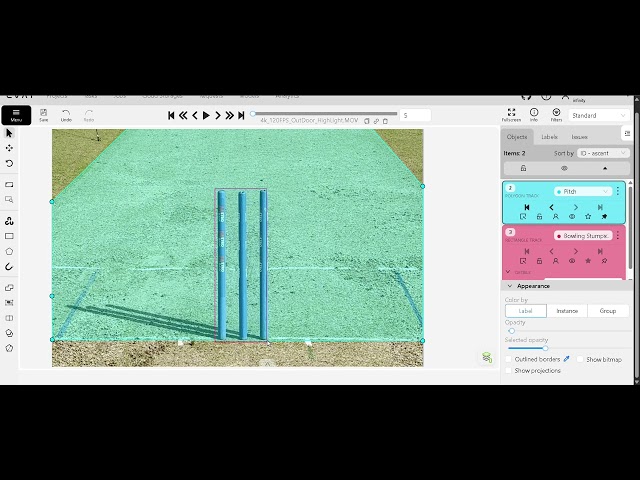Viewport: 640px width, 480px height.
Task: Open the Bowling Stumps label dropdown
Action: click(583, 236)
